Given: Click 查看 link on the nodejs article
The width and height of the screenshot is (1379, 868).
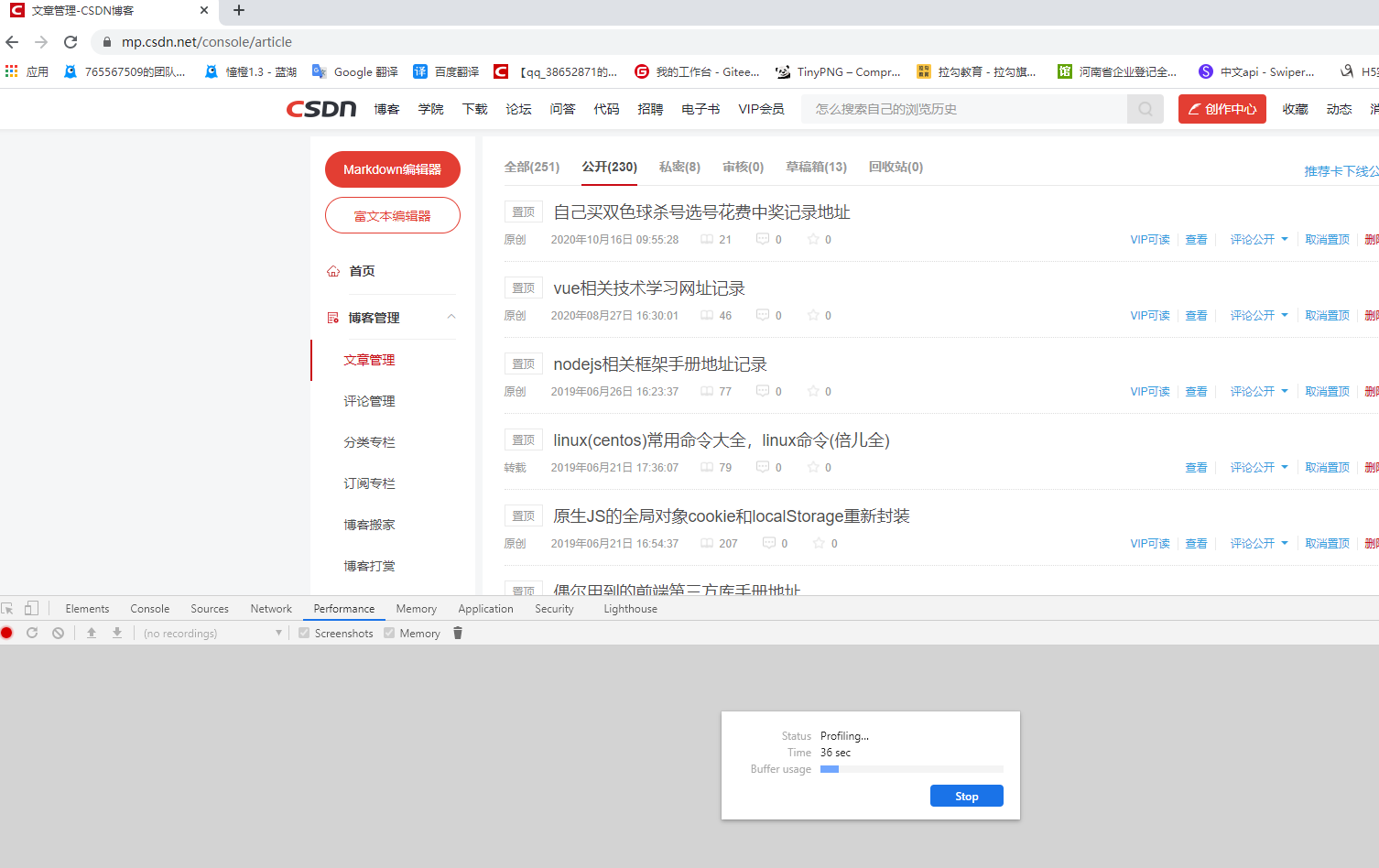Looking at the screenshot, I should click(1196, 391).
